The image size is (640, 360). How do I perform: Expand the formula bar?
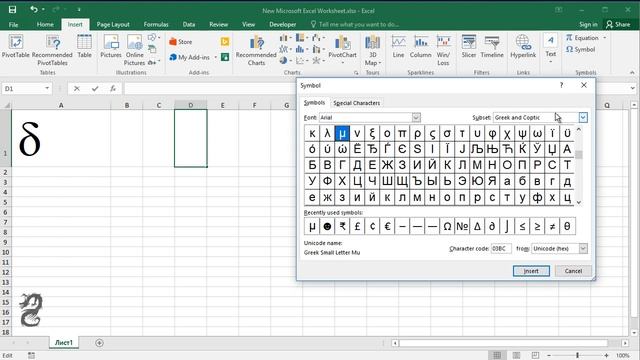click(x=633, y=88)
